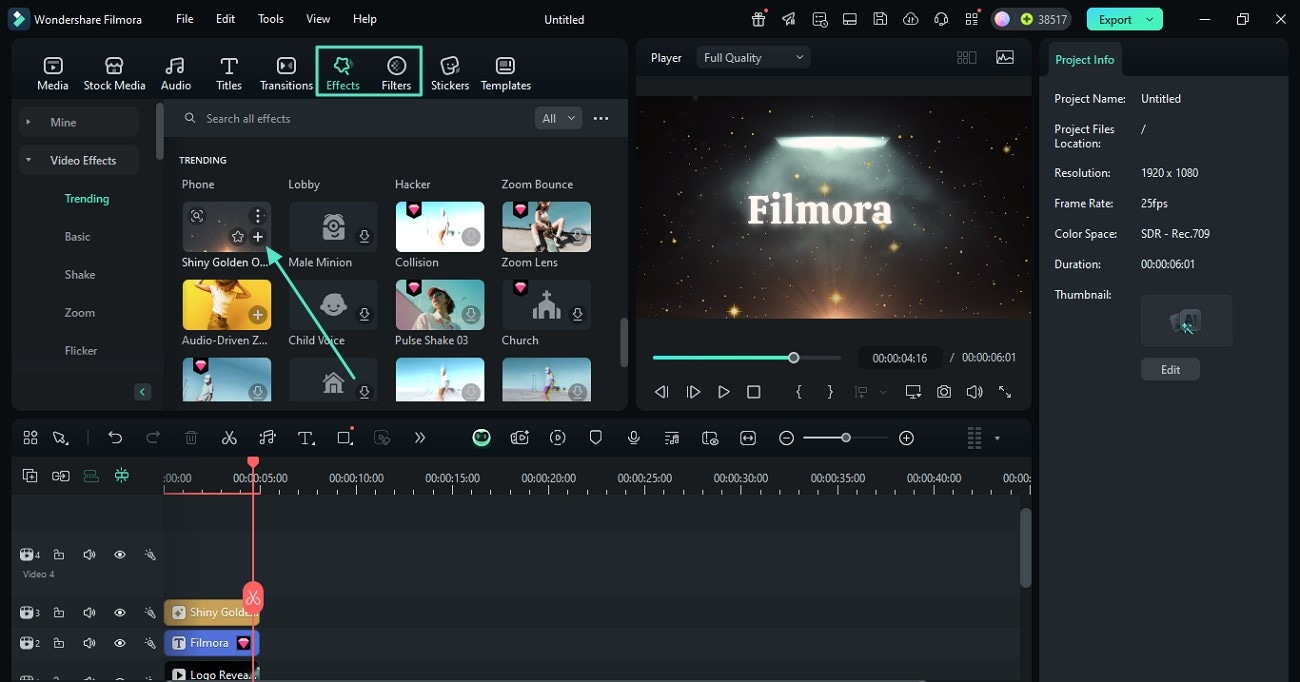Click the voiceover microphone icon

tap(634, 438)
